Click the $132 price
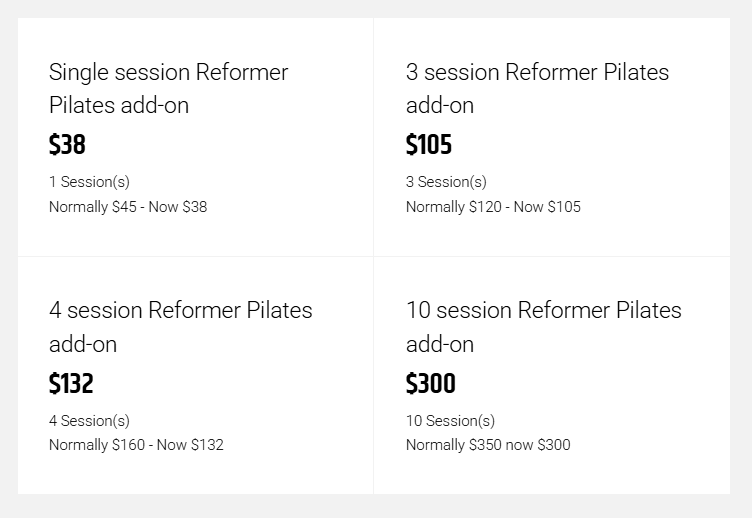752x518 pixels. (71, 383)
